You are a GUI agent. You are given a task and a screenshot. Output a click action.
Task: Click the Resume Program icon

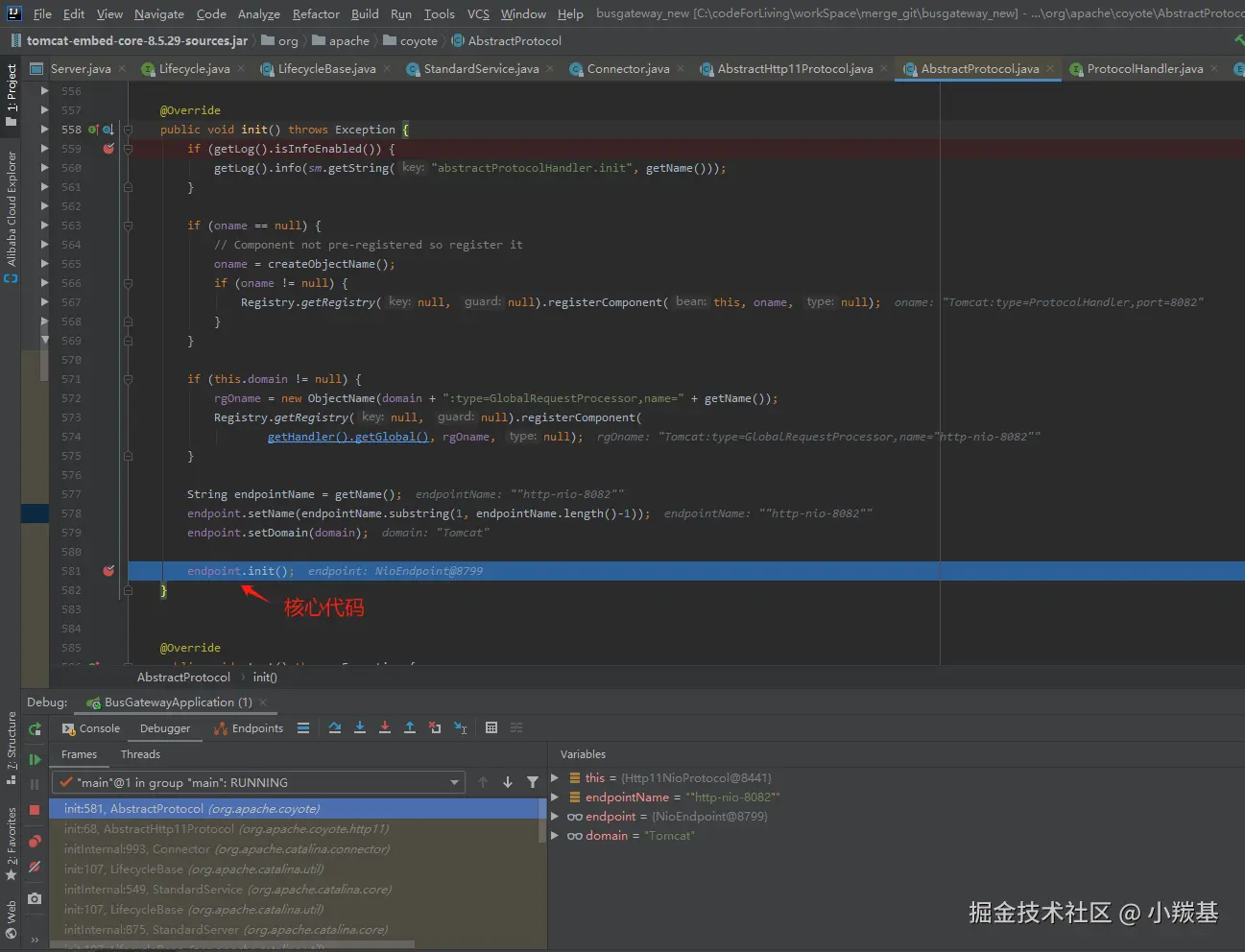(36, 759)
